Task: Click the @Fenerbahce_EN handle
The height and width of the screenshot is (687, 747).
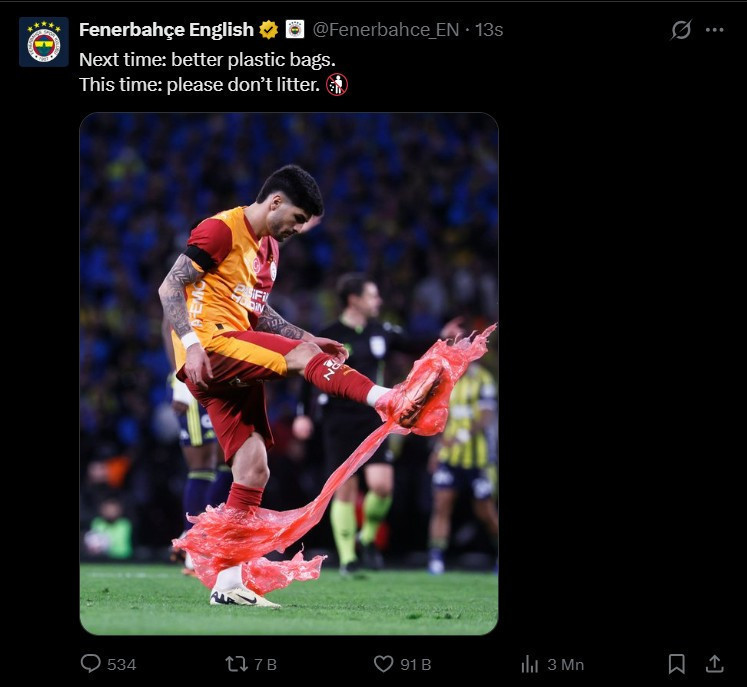Action: (385, 30)
